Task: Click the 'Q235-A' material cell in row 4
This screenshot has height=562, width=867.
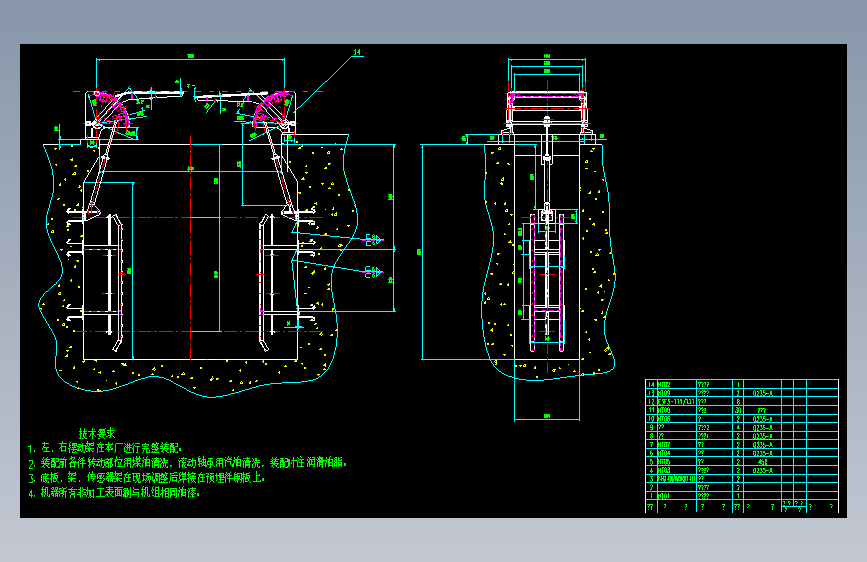Action: point(762,470)
